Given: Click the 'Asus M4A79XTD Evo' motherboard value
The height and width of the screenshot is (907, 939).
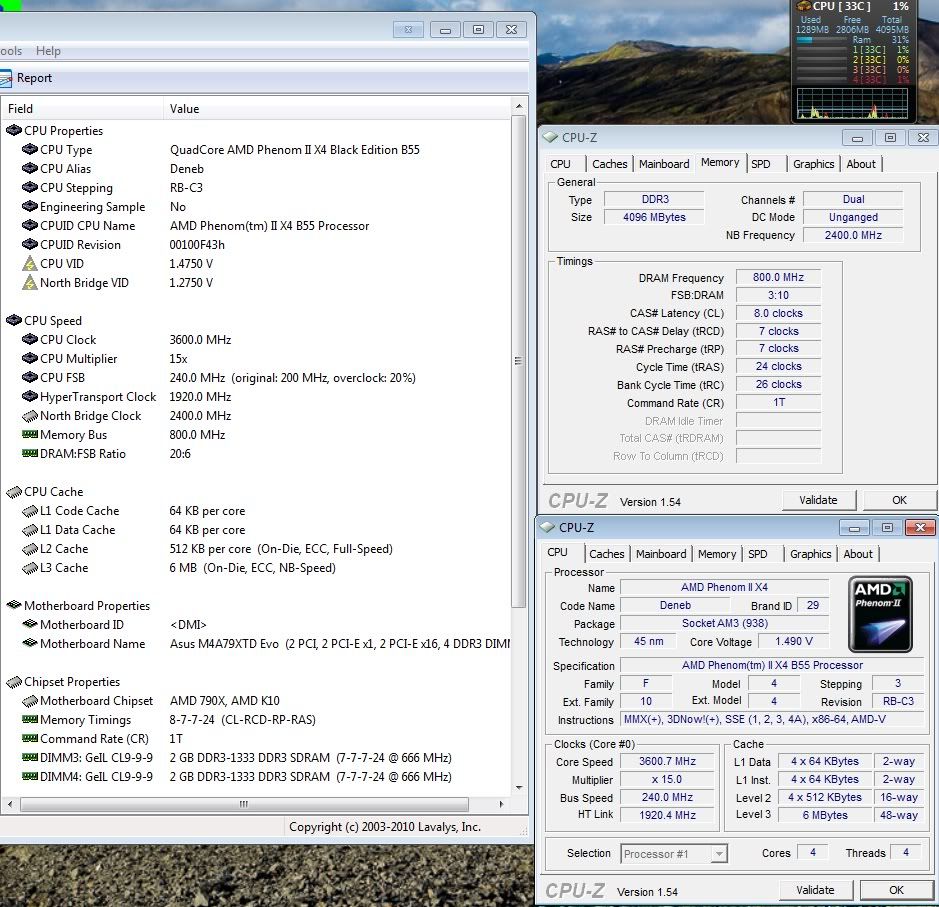Looking at the screenshot, I should click(x=224, y=644).
